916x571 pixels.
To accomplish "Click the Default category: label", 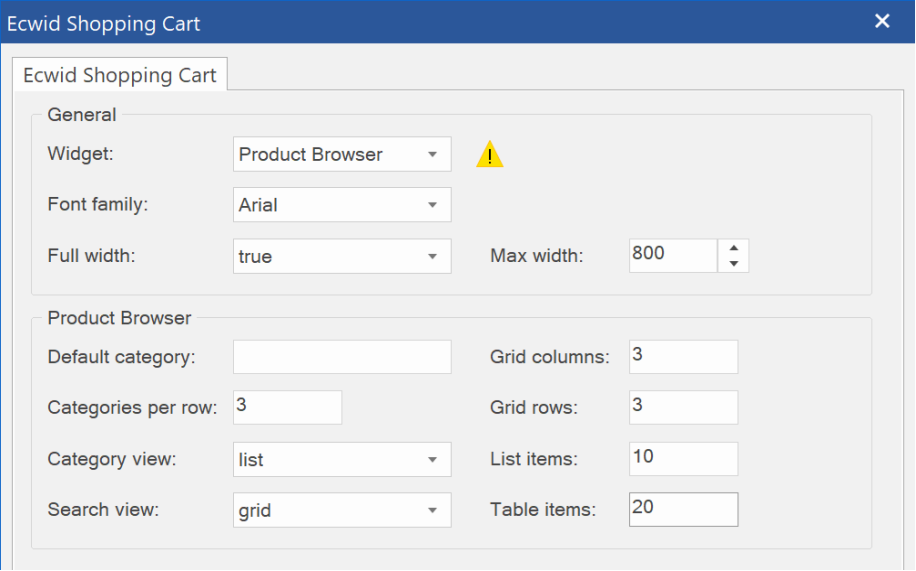I will click(x=122, y=357).
